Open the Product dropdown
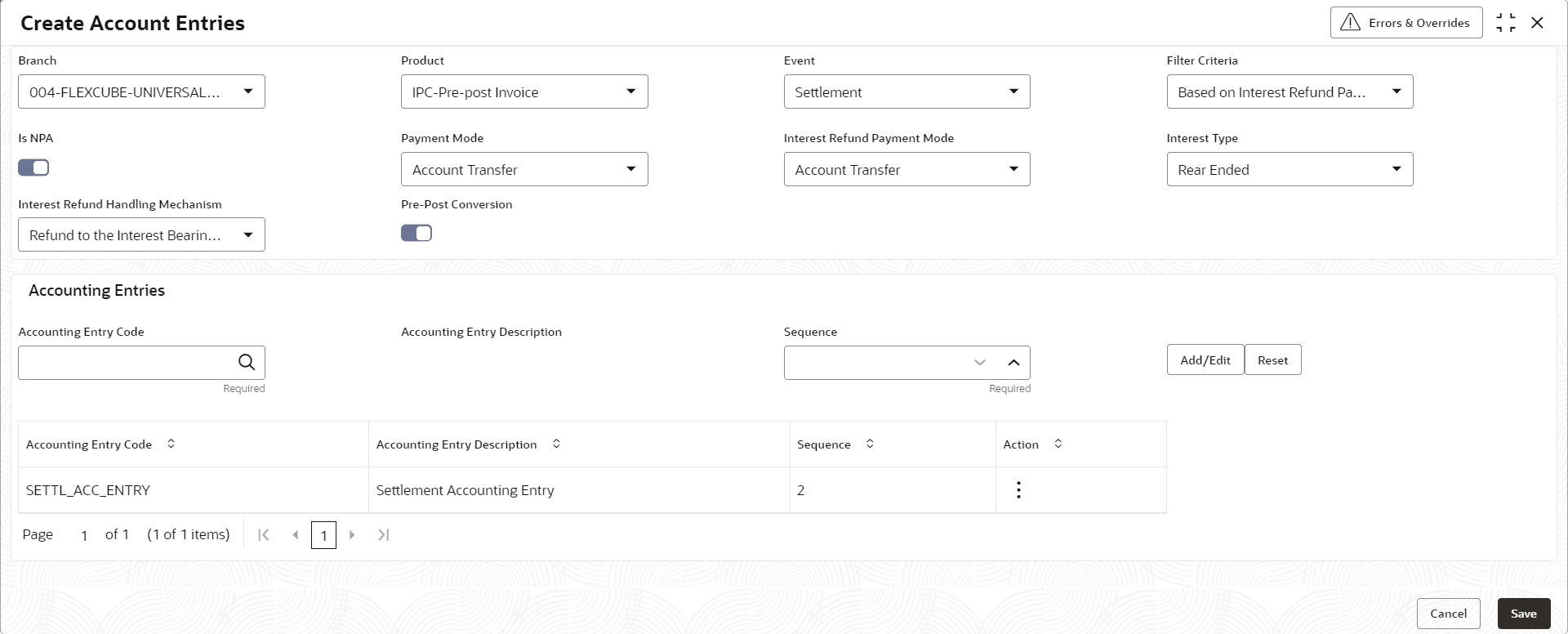The image size is (1568, 634). tap(630, 92)
